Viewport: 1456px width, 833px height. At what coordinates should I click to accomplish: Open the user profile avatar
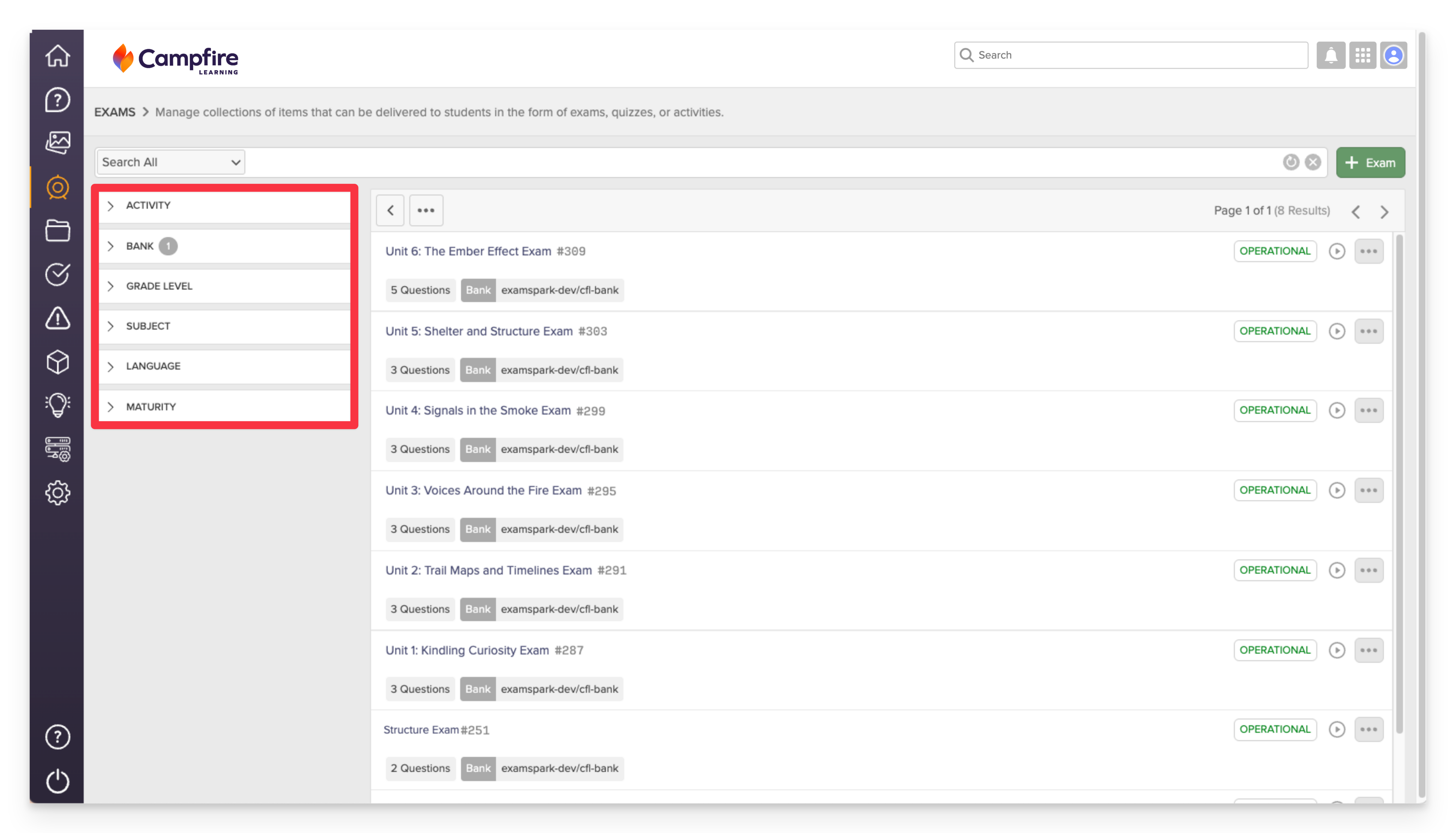(1394, 55)
